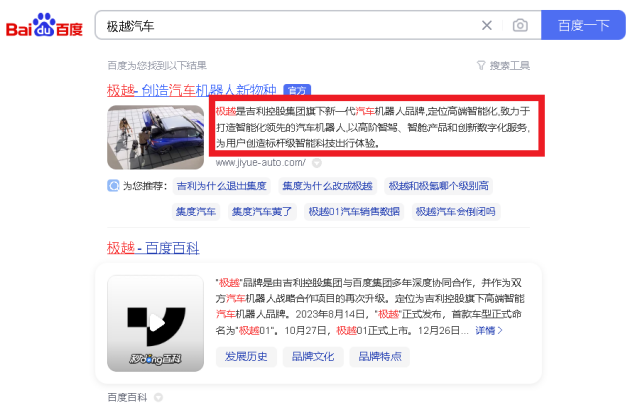Clear the search box with the X icon
The image size is (640, 403).
(x=487, y=26)
